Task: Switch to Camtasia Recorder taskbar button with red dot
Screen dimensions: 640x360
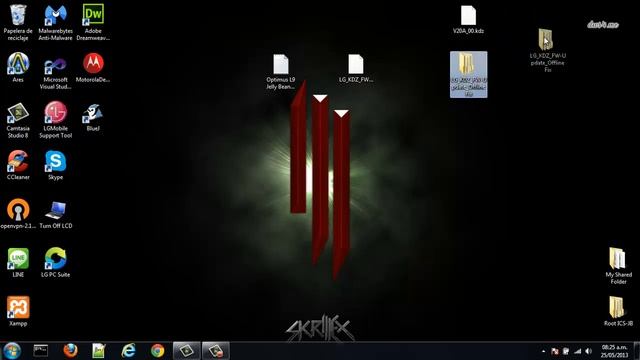Action: coord(216,351)
